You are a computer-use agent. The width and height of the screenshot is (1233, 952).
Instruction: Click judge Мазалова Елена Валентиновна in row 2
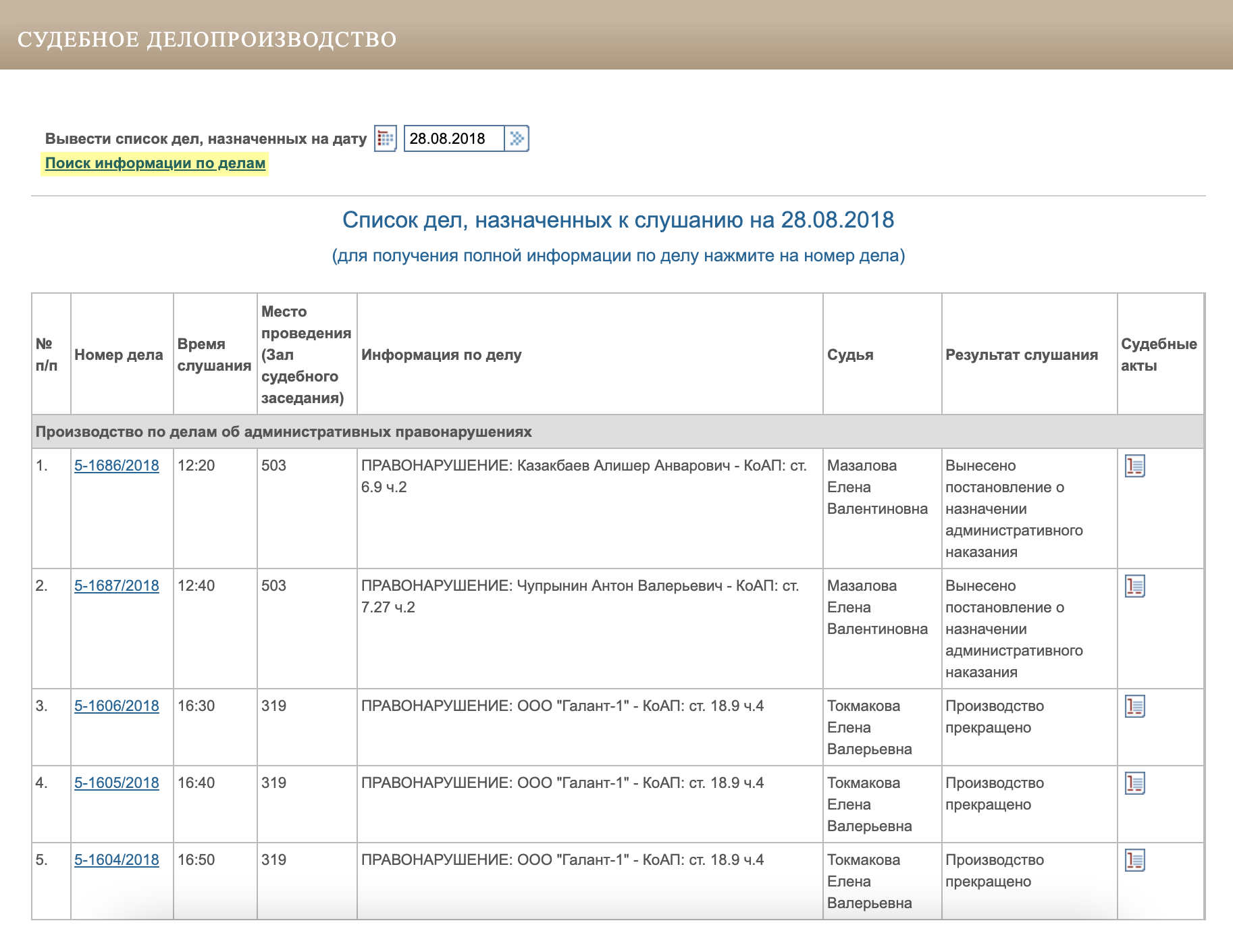pos(877,608)
